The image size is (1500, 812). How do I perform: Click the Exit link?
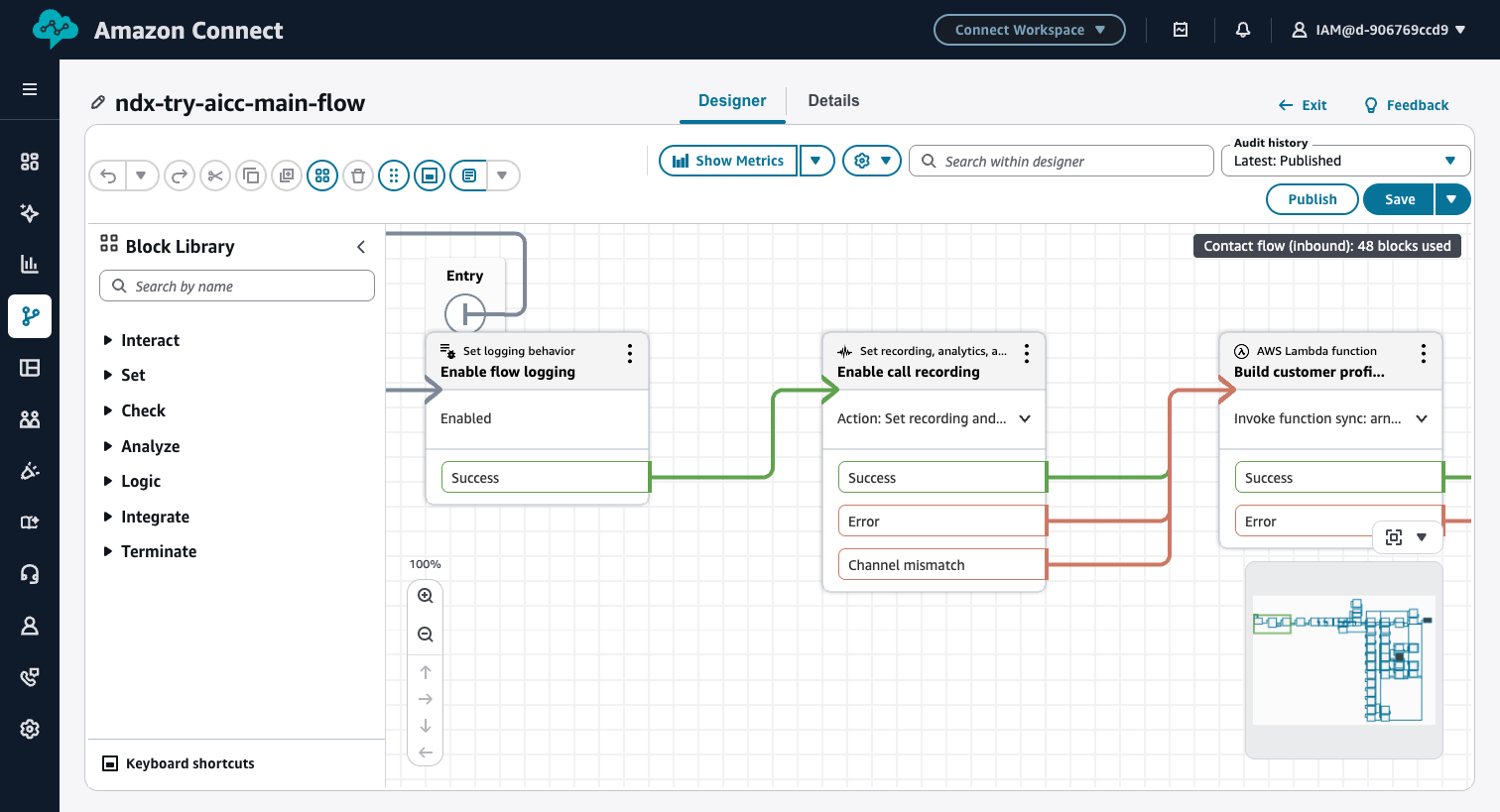[x=1303, y=105]
